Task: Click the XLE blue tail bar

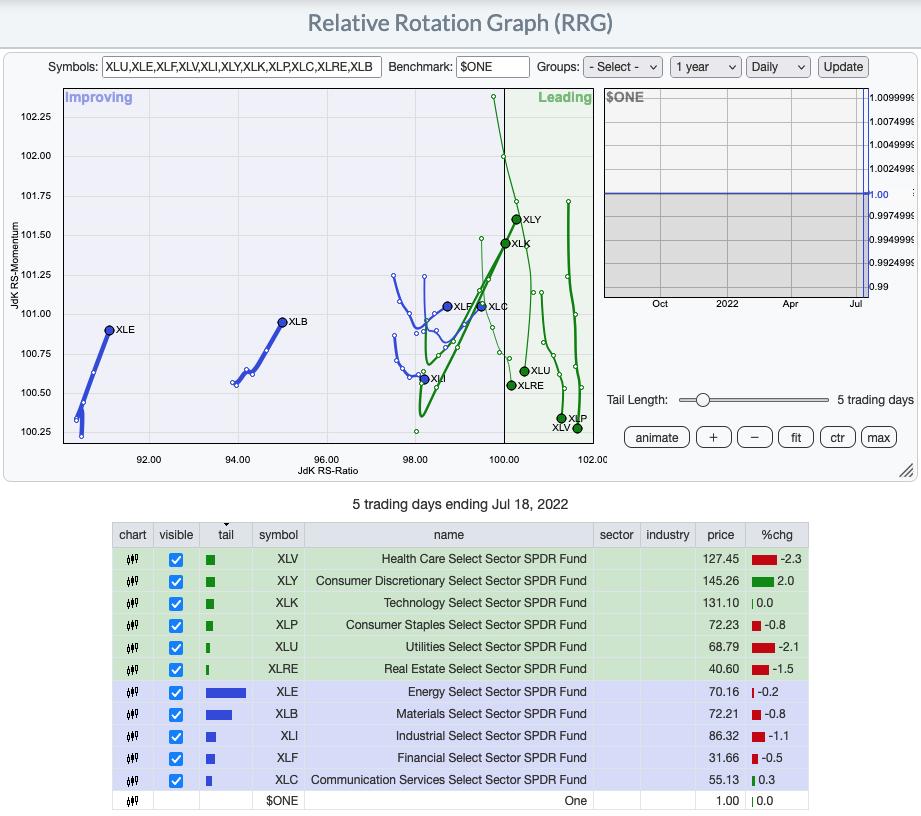Action: click(x=226, y=693)
